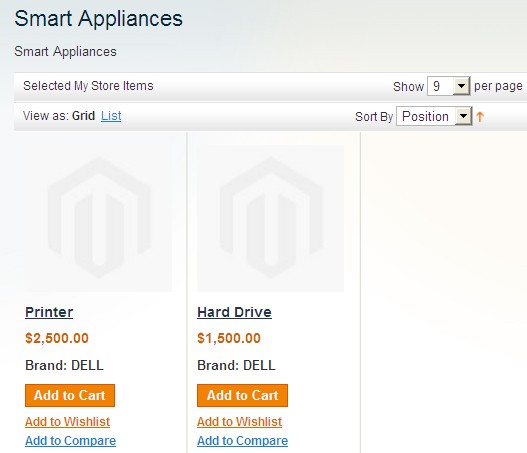Screen dimensions: 527x453
Task: Select the Grid view option
Action: [83, 116]
